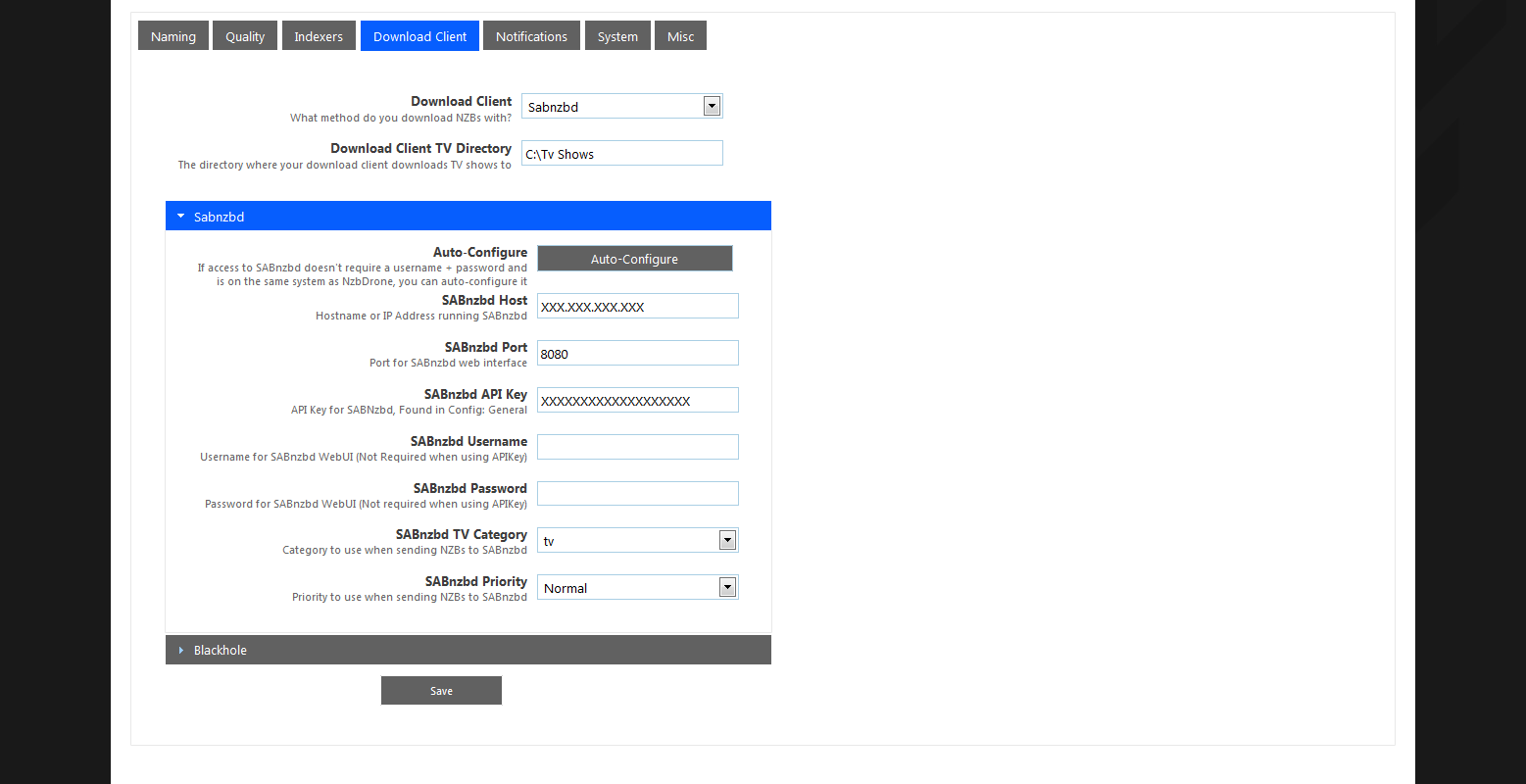Click the 'SABnzbd Host' label text
Image resolution: width=1526 pixels, height=784 pixels.
[484, 300]
